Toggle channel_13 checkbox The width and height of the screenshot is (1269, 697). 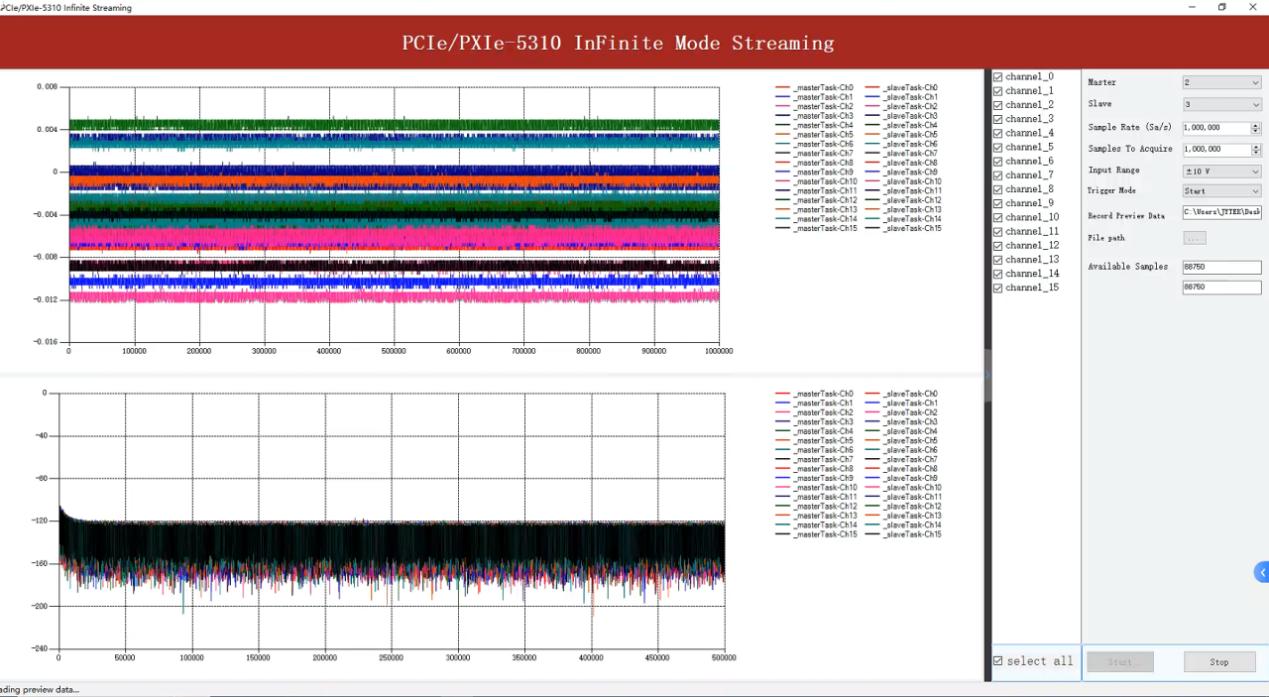click(x=998, y=259)
